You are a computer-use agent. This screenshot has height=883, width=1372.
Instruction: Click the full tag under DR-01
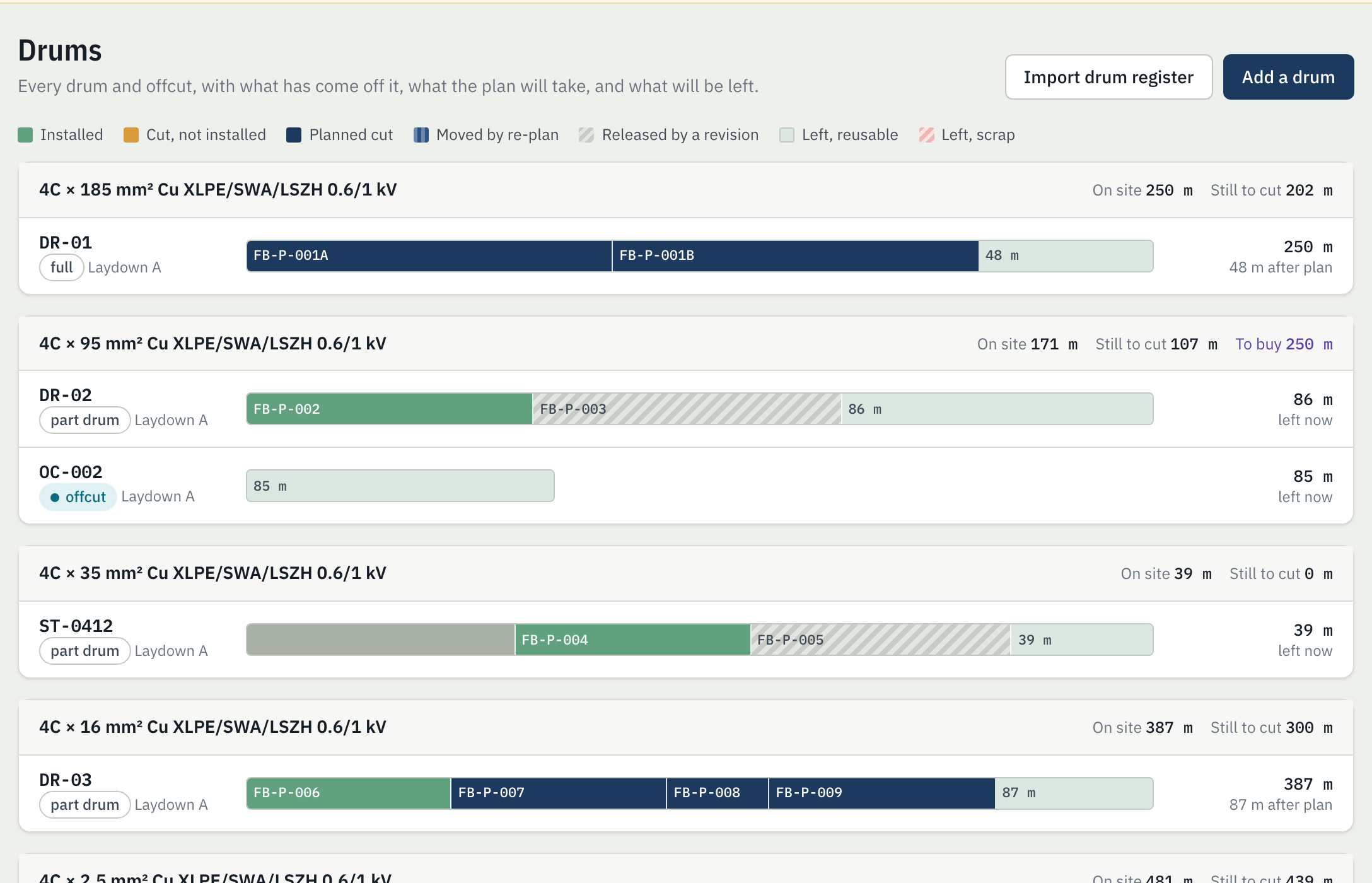pos(62,267)
